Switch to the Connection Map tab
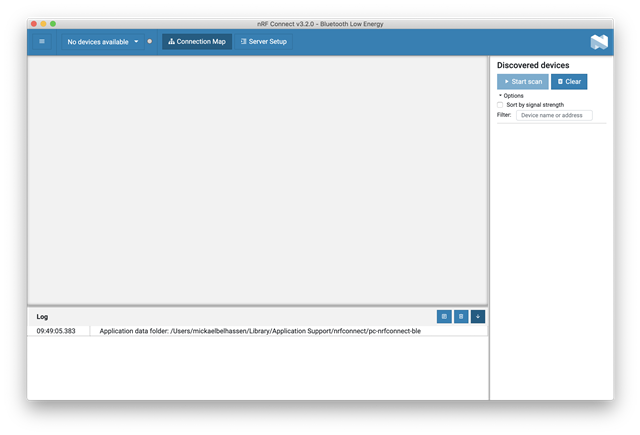Viewport: 640px width, 435px height. (x=197, y=42)
